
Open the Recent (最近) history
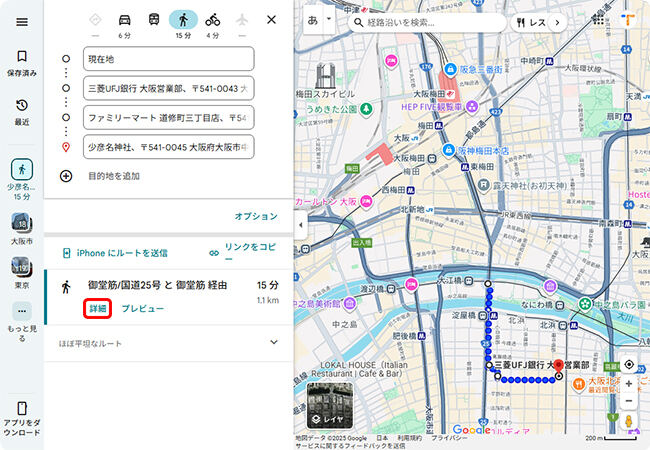coord(22,112)
